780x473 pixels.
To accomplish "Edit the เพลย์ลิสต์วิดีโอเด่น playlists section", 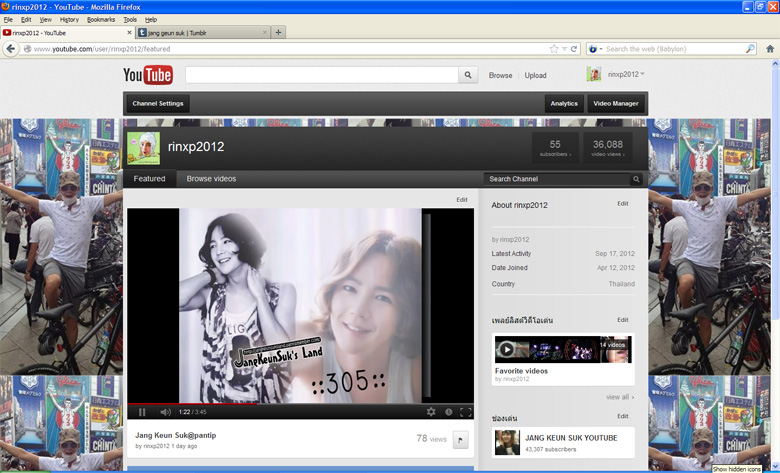I will coord(623,320).
